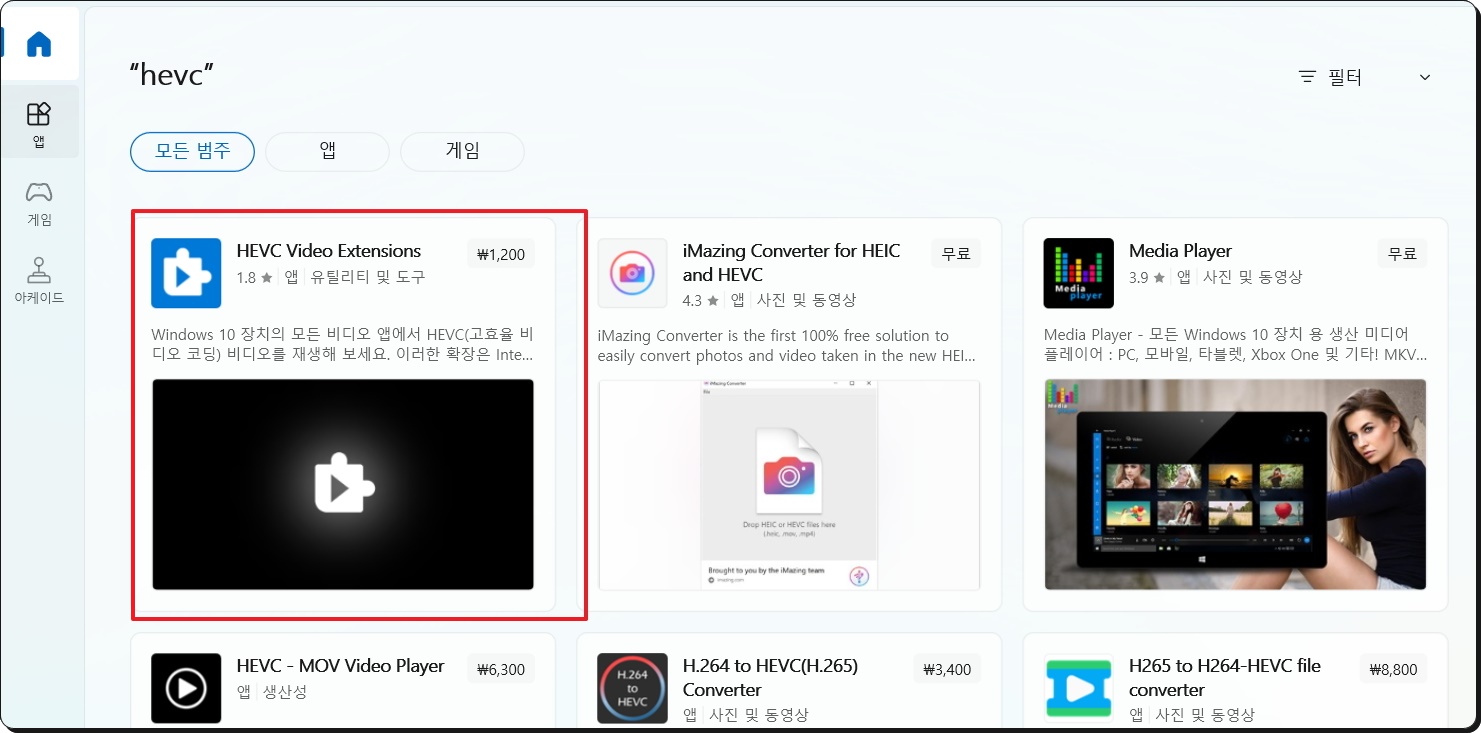Select the 모든 범주 category filter
This screenshot has width=1481, height=733.
[x=192, y=152]
